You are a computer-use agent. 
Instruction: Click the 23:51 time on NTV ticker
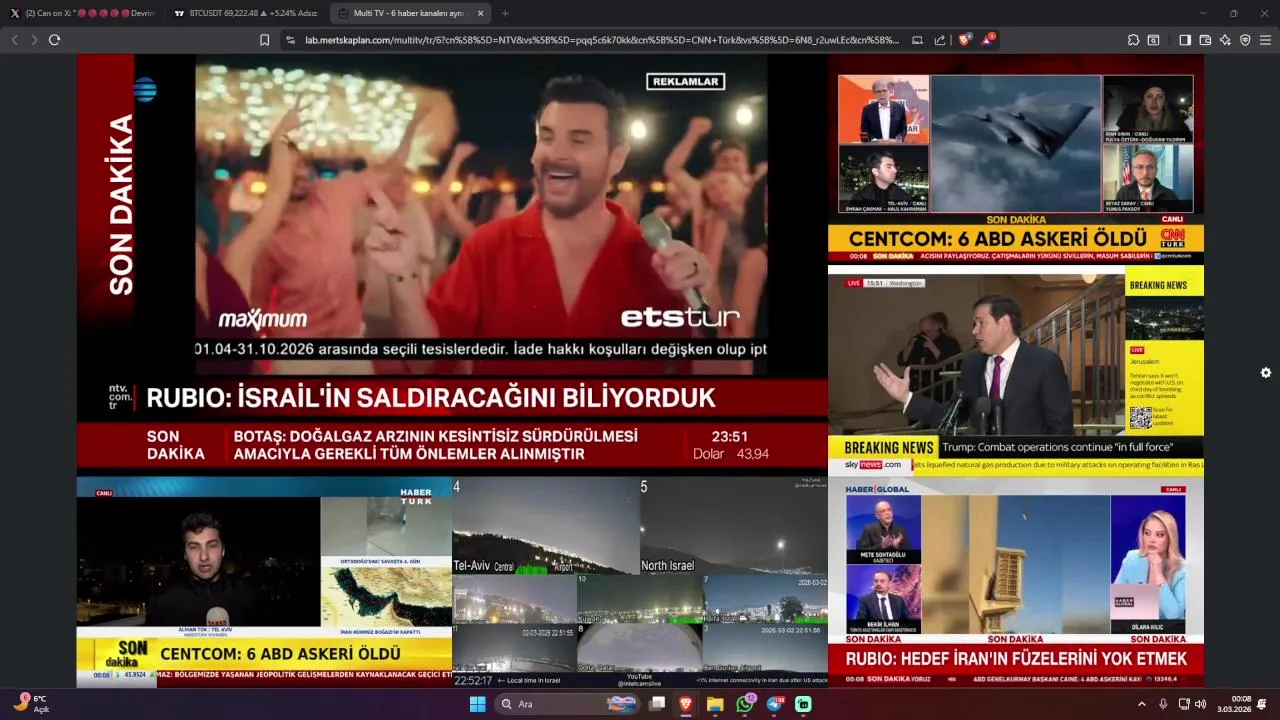point(730,437)
